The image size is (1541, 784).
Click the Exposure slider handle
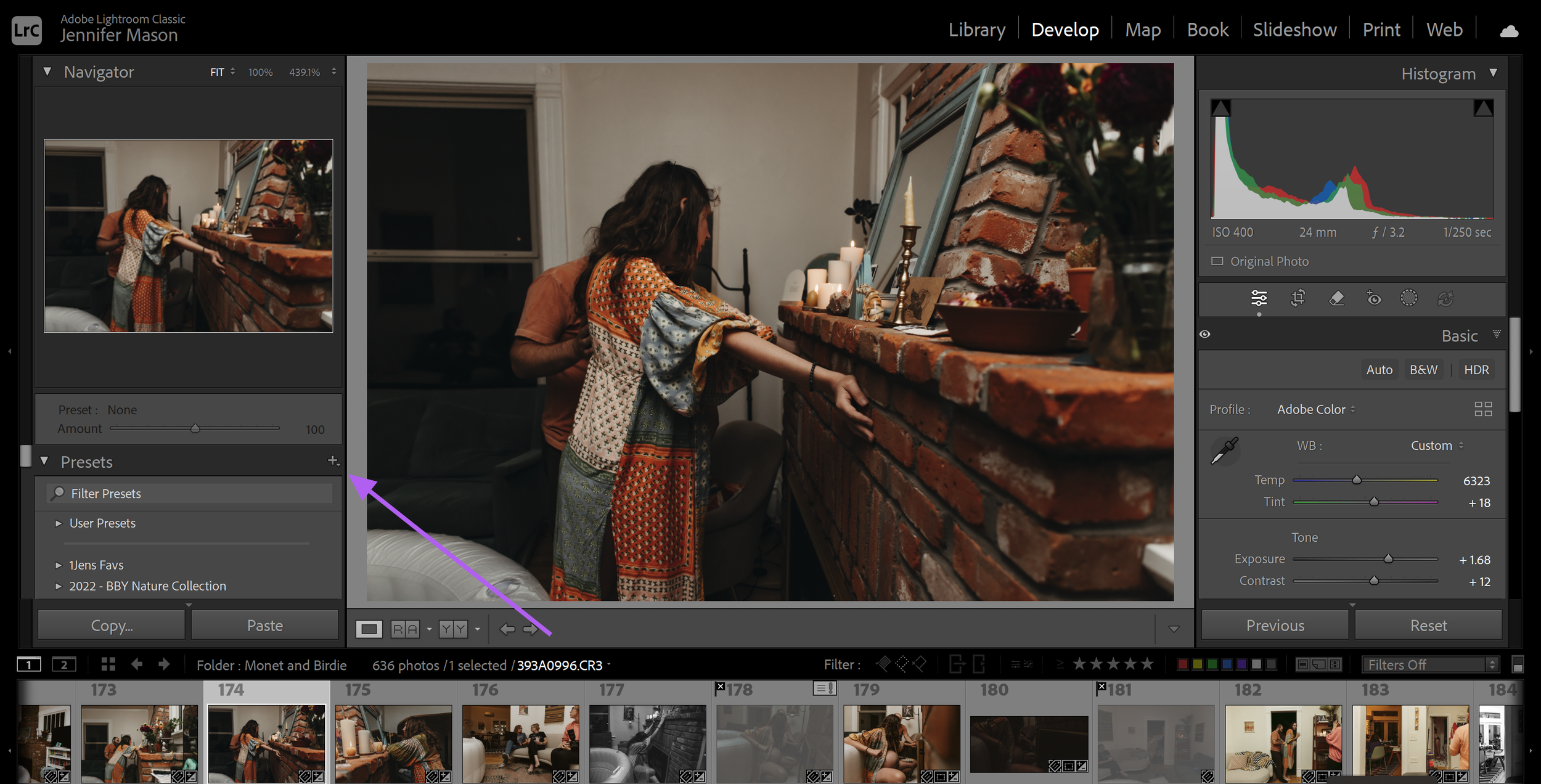1388,559
